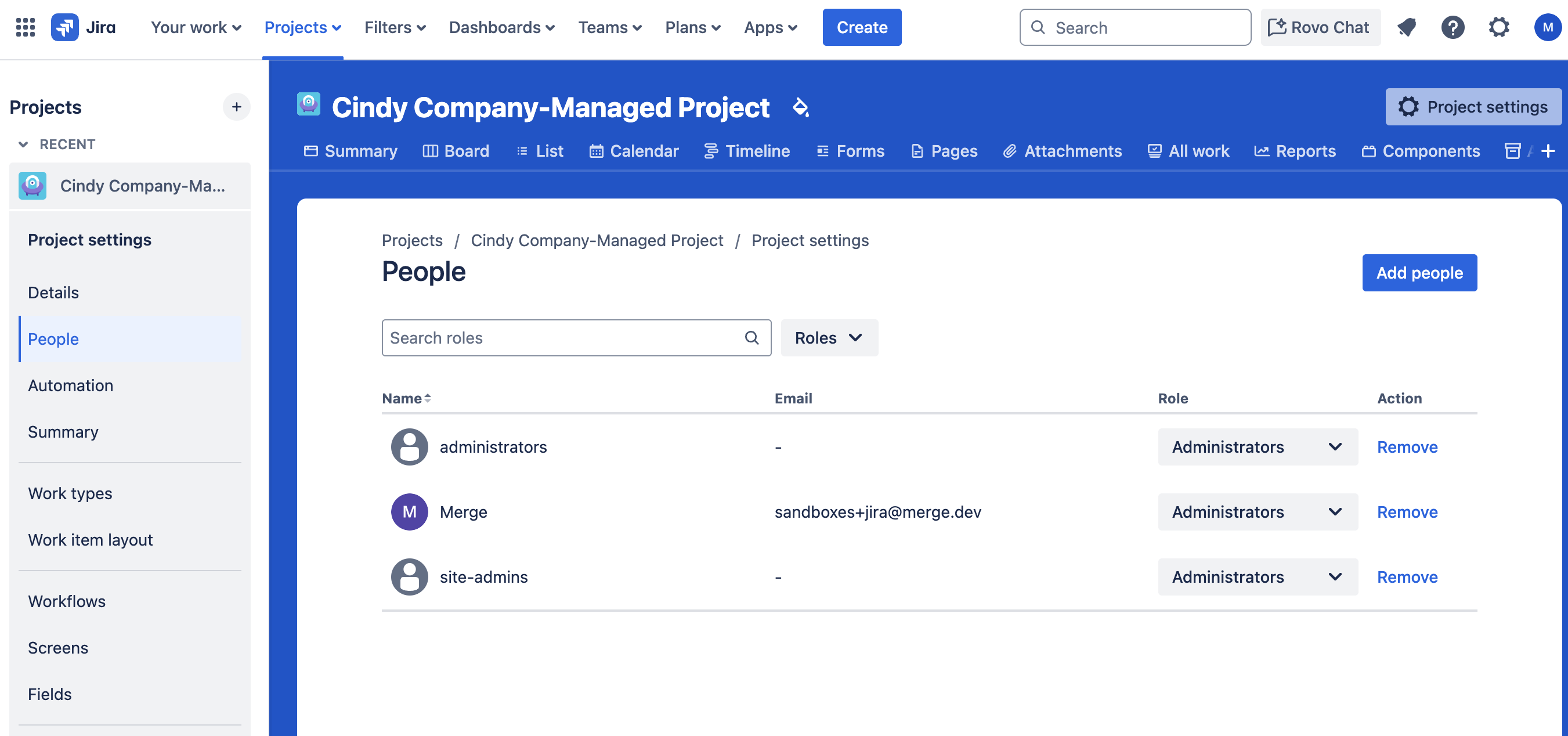
Task: Change the Merge user's Administrators role
Action: click(x=1257, y=511)
